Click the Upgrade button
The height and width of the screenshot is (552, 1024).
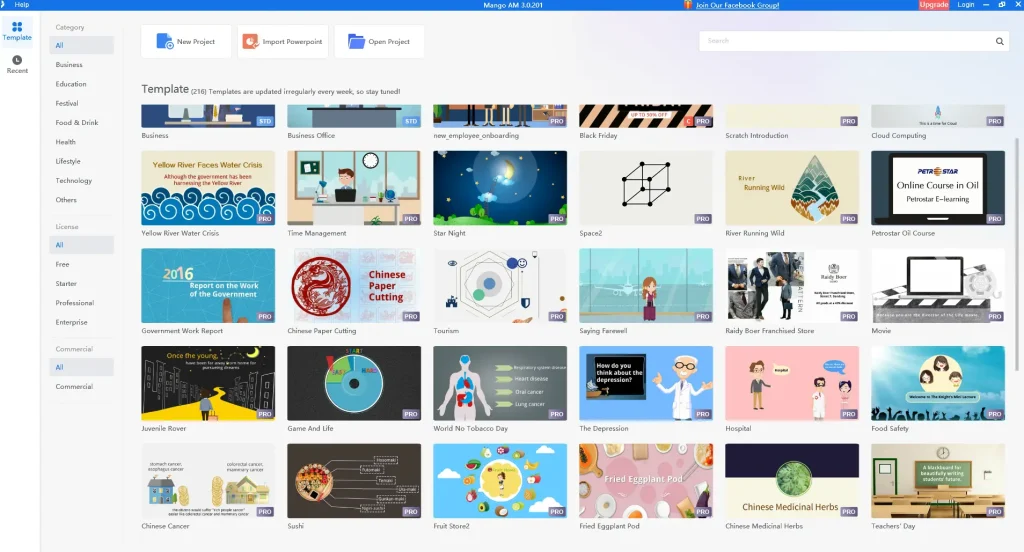933,5
